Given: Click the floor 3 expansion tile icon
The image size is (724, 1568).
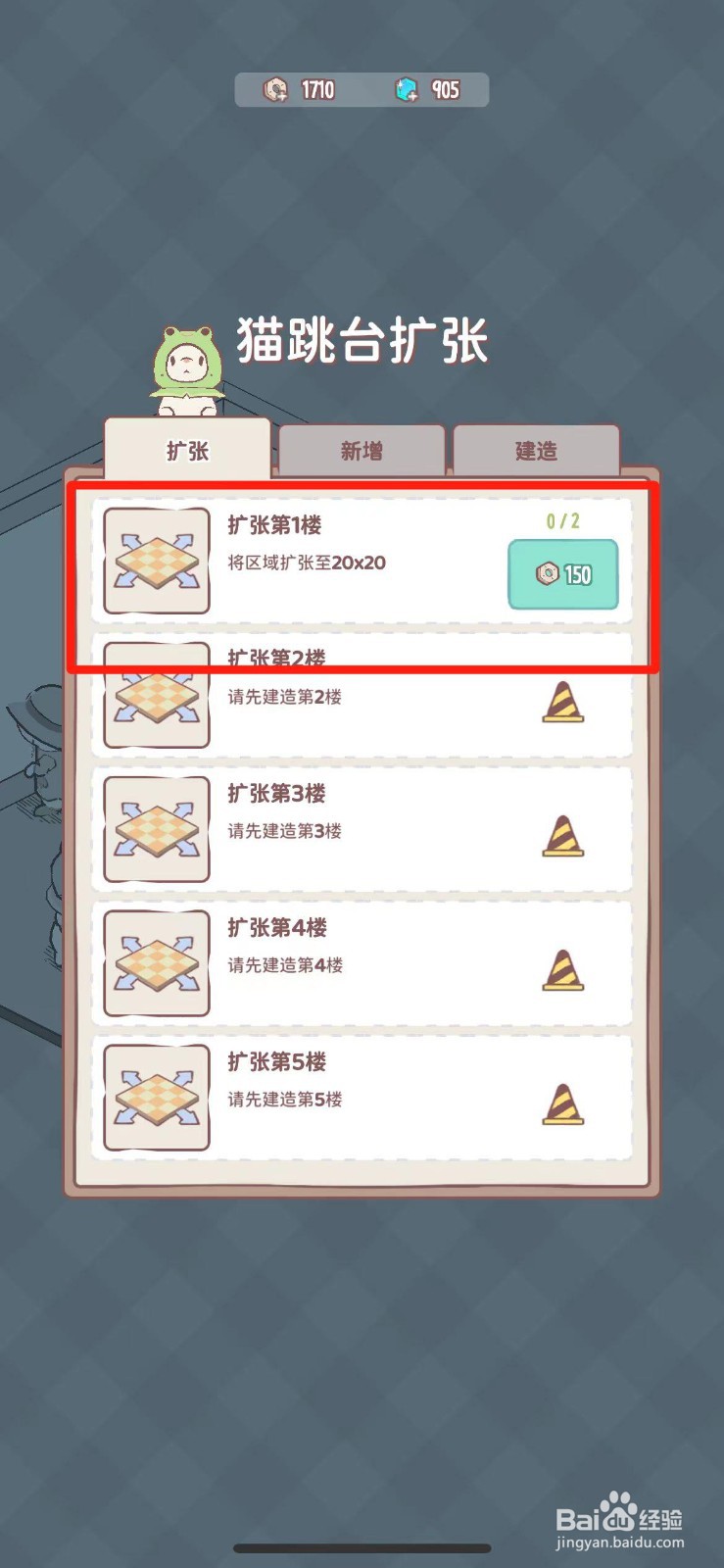Looking at the screenshot, I should tap(157, 830).
